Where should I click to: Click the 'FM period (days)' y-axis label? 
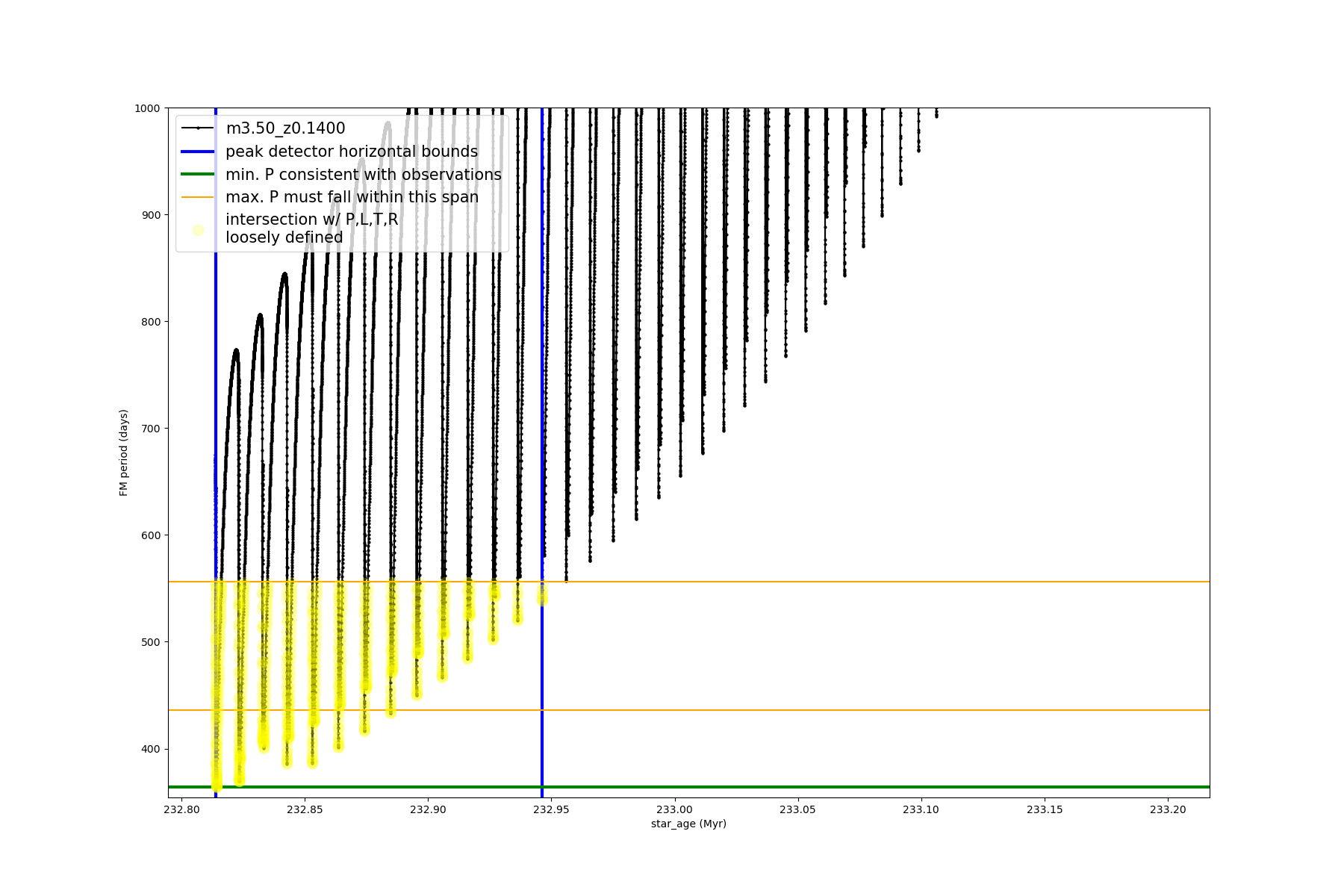coord(124,452)
